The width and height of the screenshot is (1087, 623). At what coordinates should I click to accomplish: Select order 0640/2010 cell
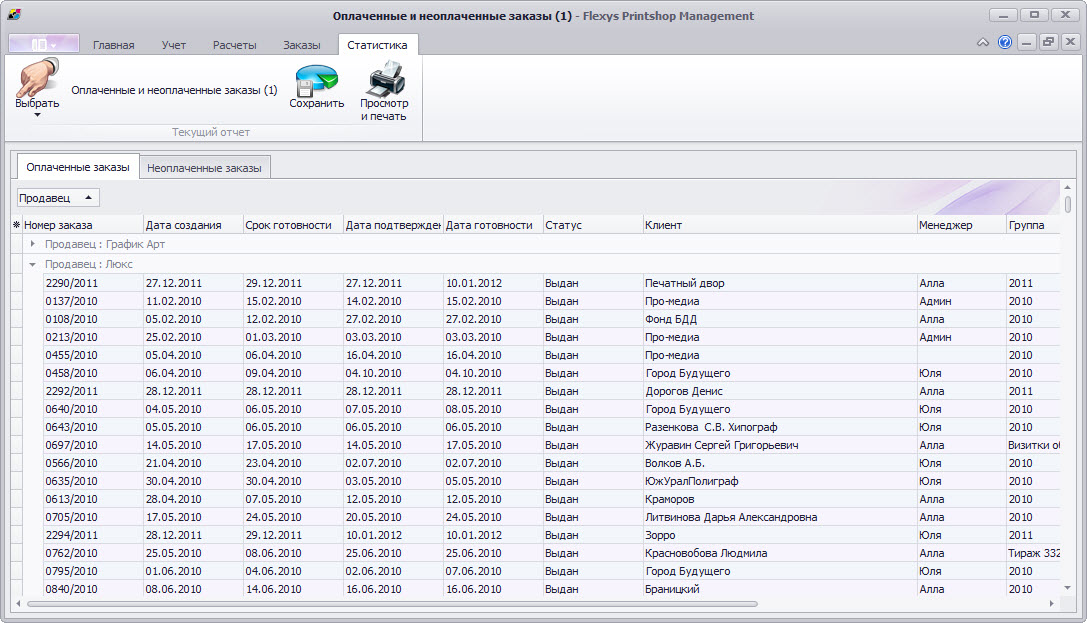93,409
